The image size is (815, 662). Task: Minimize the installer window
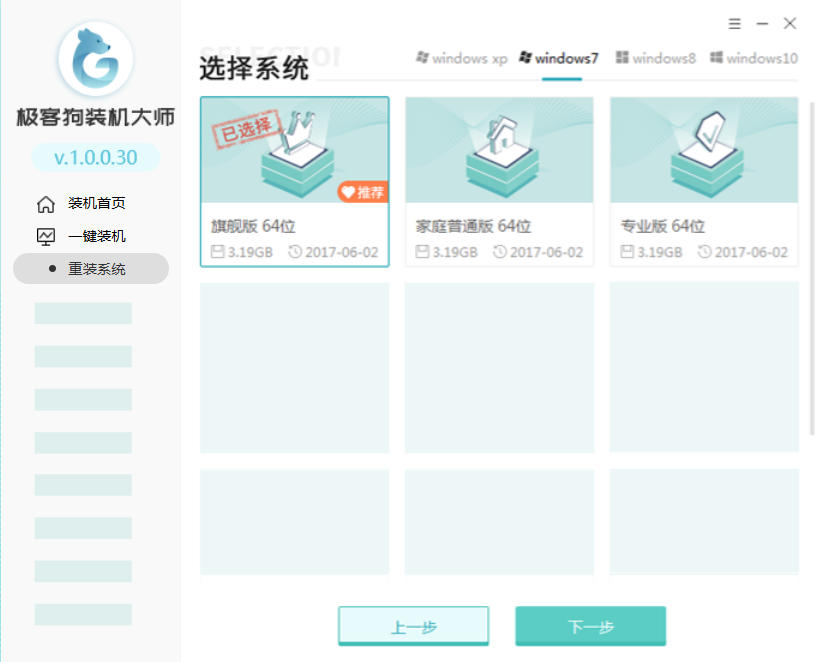[x=762, y=24]
